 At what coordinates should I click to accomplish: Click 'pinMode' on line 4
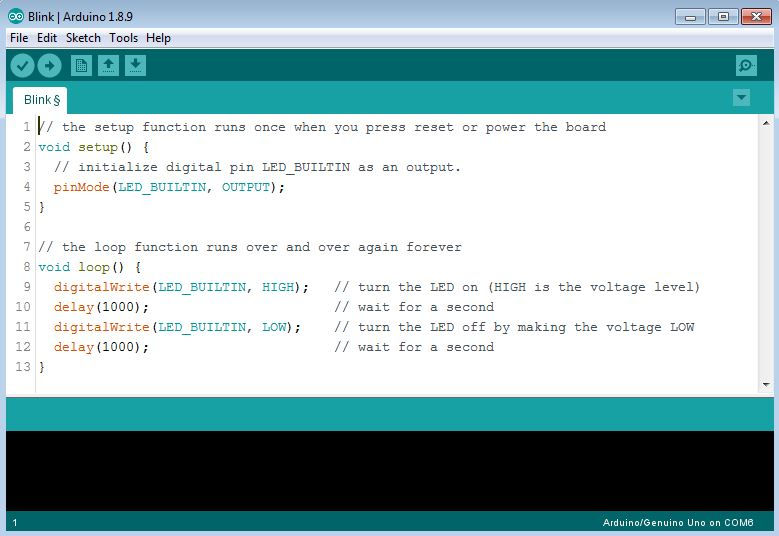point(81,187)
